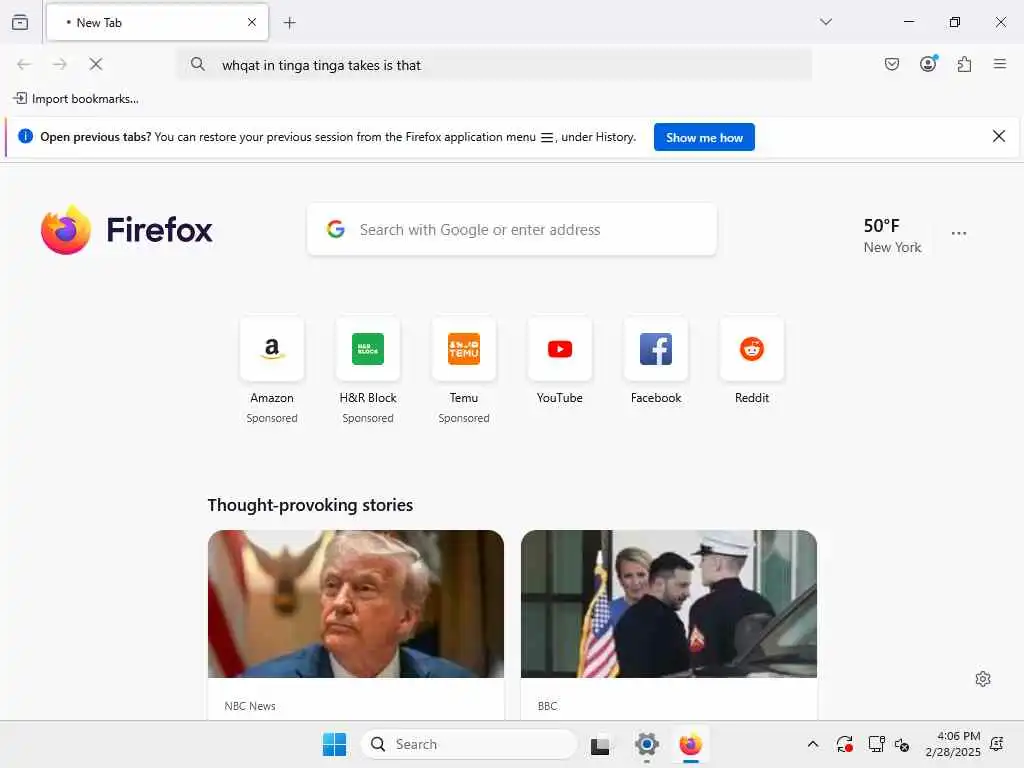This screenshot has width=1024, height=768.
Task: Click the Sponsored label under Temu
Action: tap(464, 418)
